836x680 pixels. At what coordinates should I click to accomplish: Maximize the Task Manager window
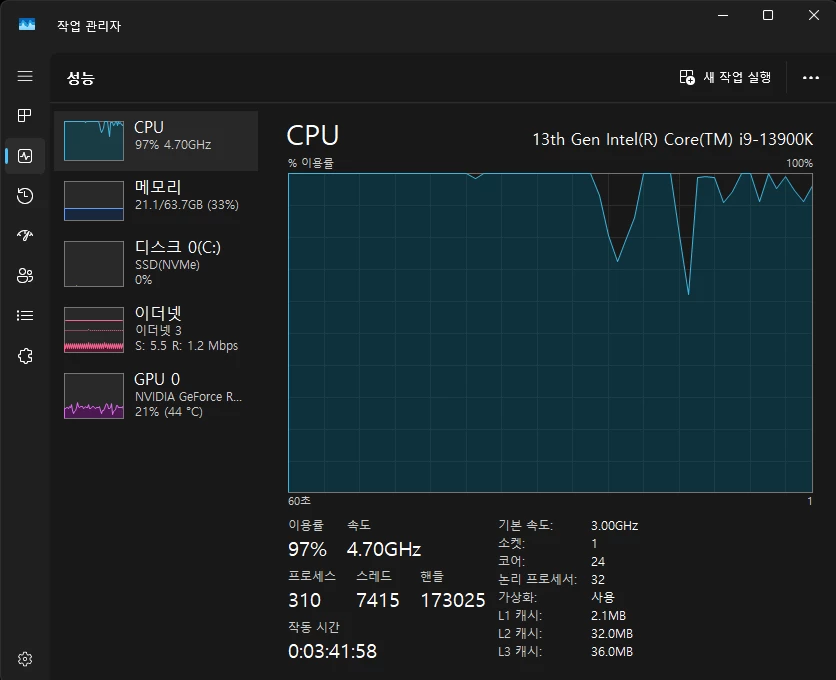[768, 15]
